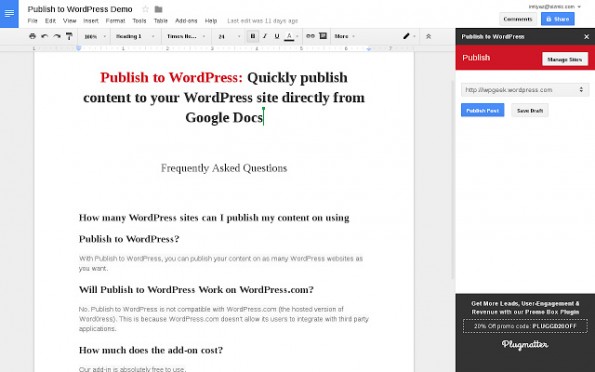Click the red 'Publish to WordPress:' title text
The image size is (595, 372).
tap(172, 77)
